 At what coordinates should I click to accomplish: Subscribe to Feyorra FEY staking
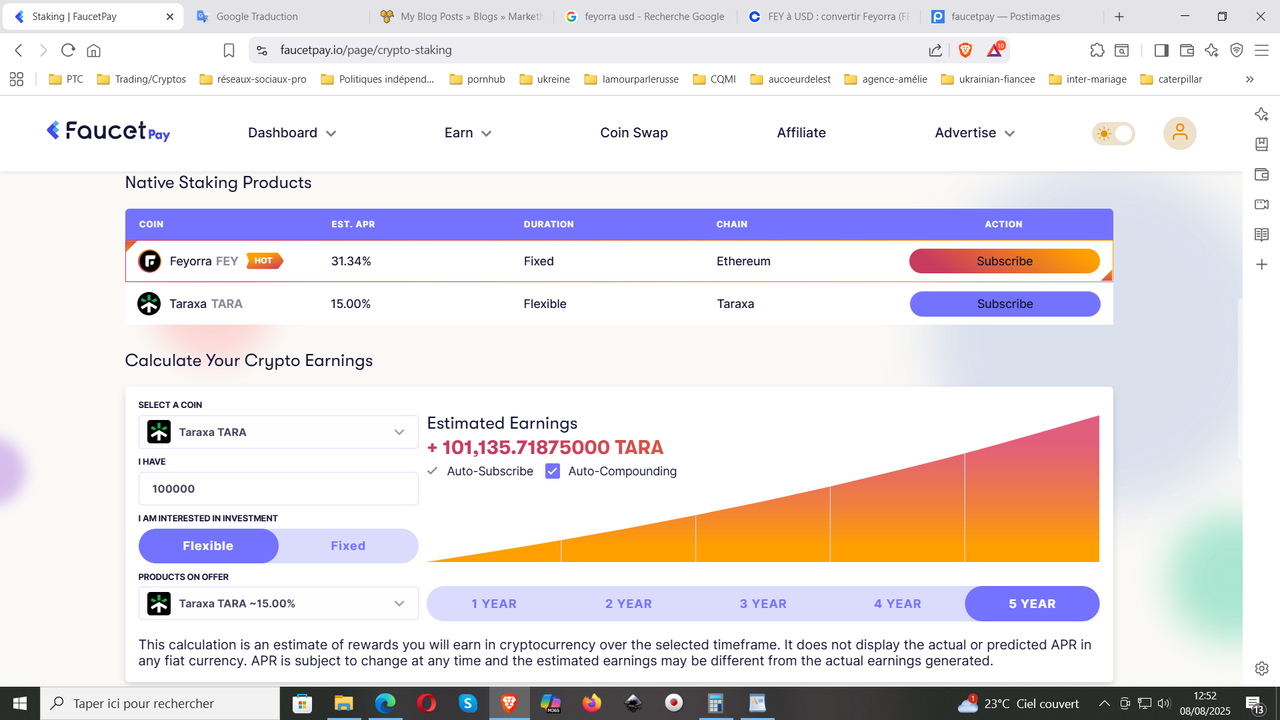click(1004, 261)
